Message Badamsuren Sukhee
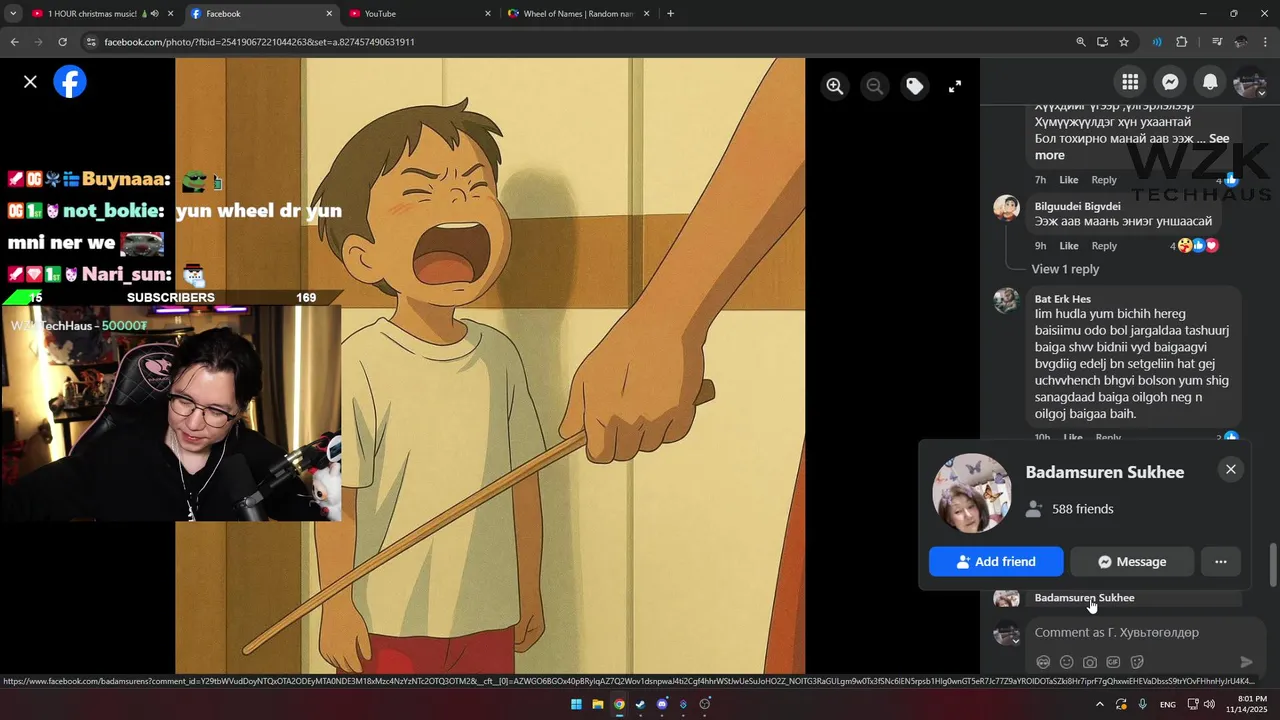Viewport: 1280px width, 720px height. click(x=1132, y=562)
